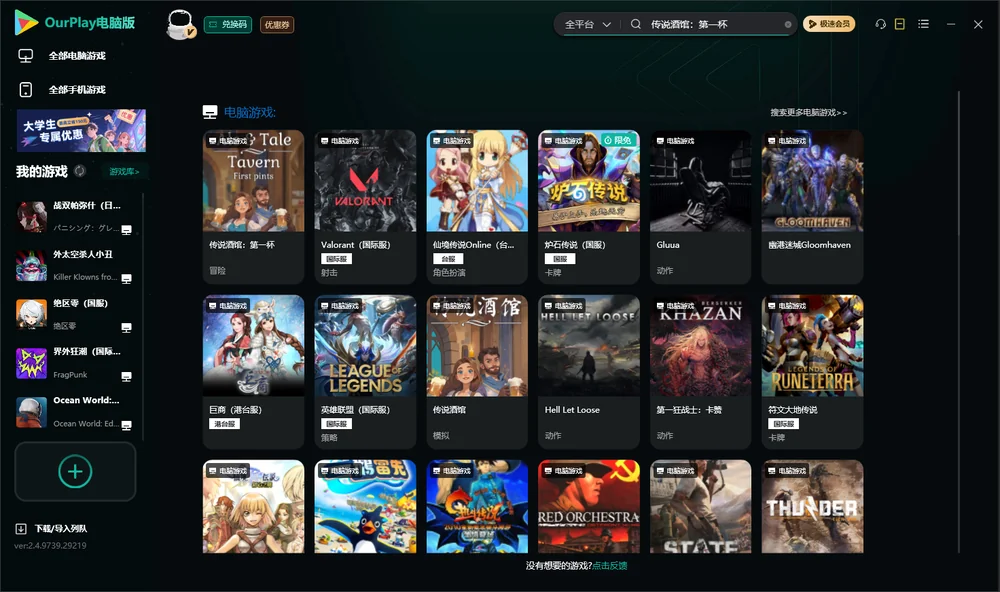
Task: Click 电脑游戏 badge on Gluua card
Action: pyautogui.click(x=676, y=140)
